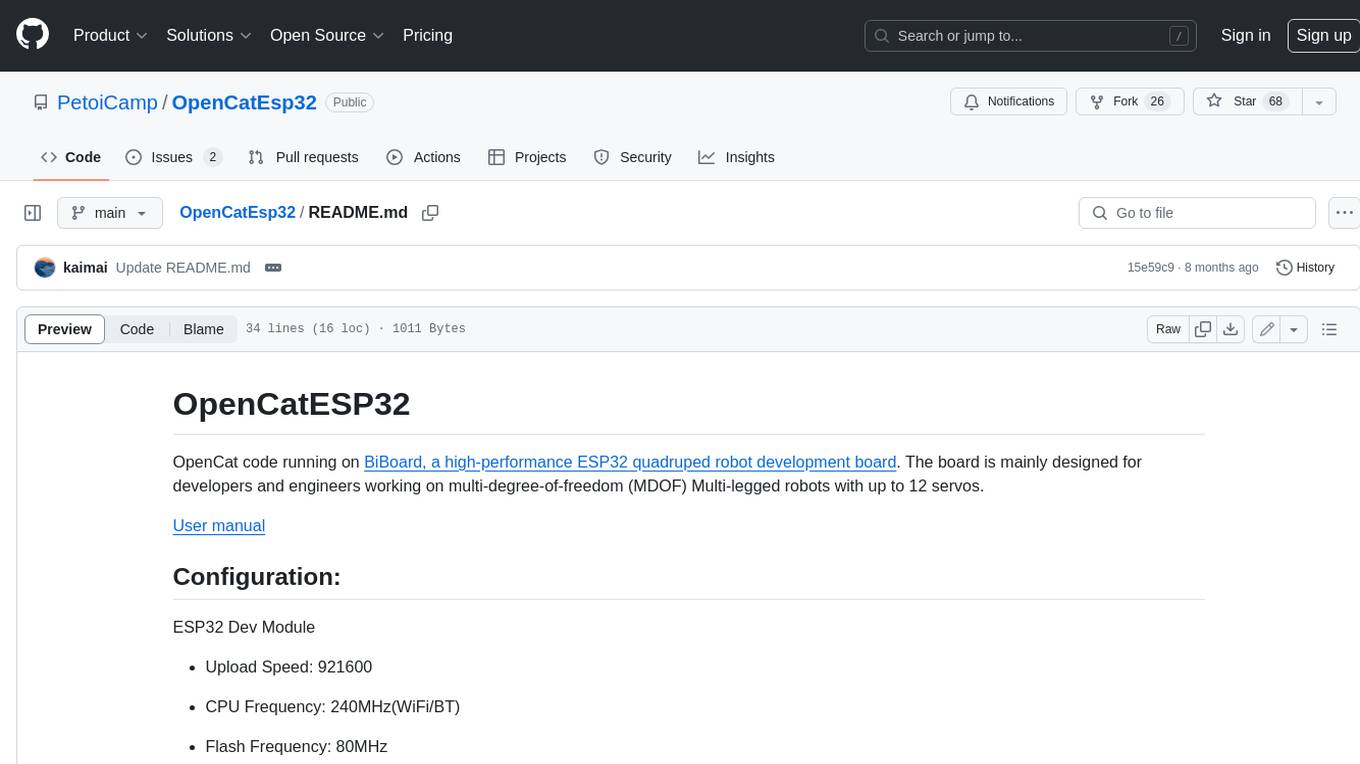Open the kaimai author profile link
The width and height of the screenshot is (1360, 764).
coord(85,268)
